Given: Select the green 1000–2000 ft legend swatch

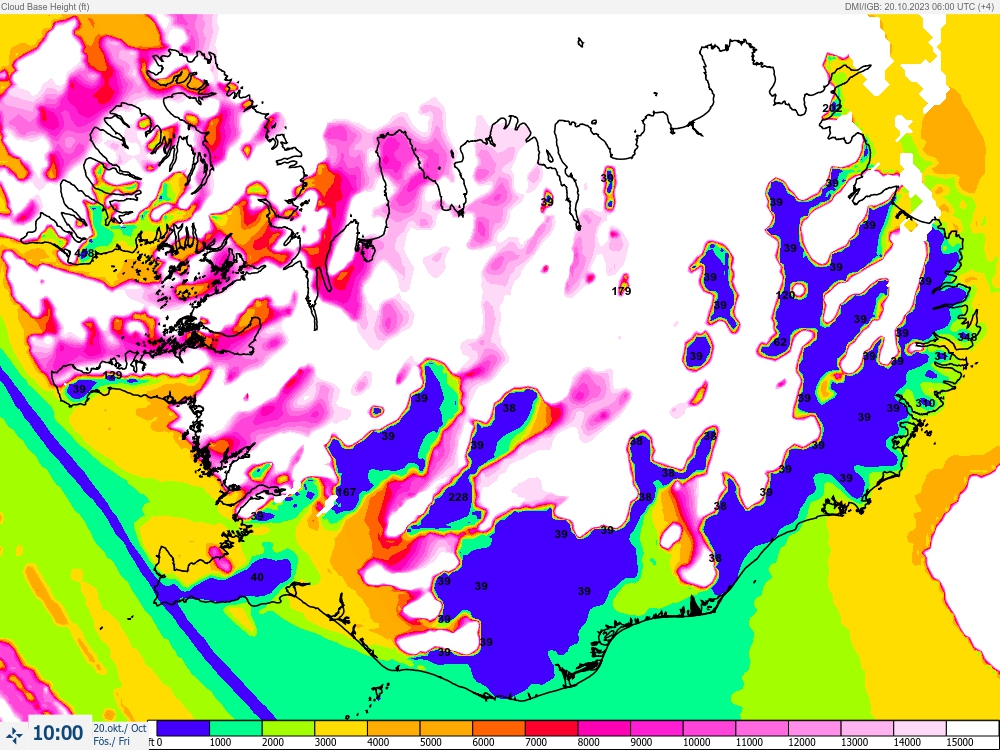Looking at the screenshot, I should (235, 728).
